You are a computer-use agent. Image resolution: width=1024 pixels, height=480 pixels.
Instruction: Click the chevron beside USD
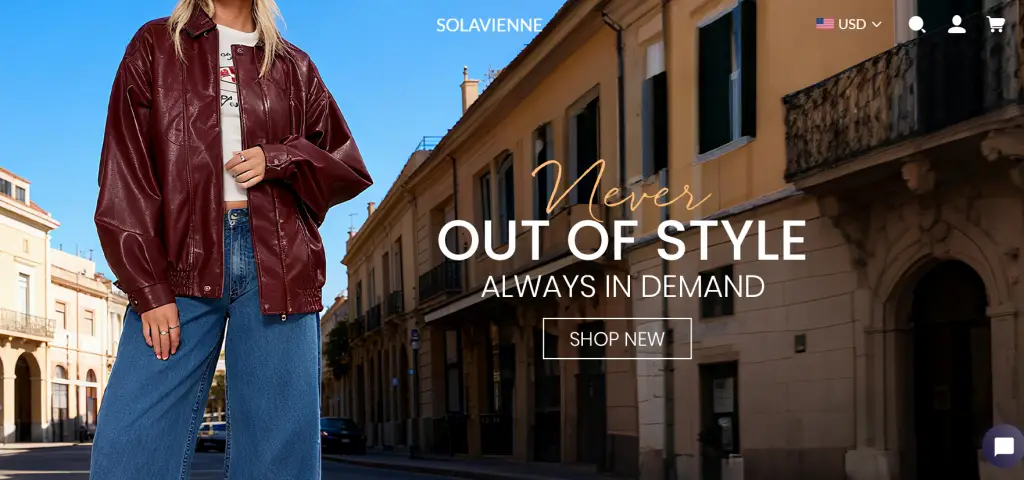coord(876,25)
